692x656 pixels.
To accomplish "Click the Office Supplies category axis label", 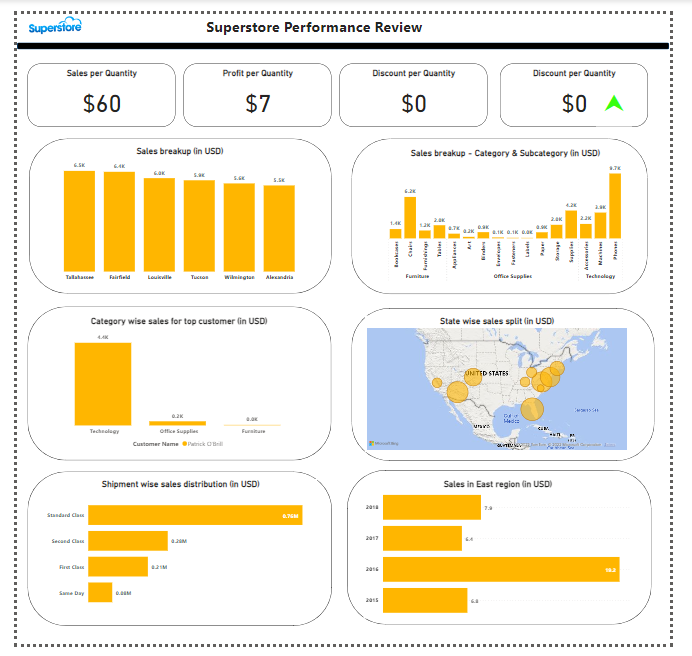I will (512, 276).
